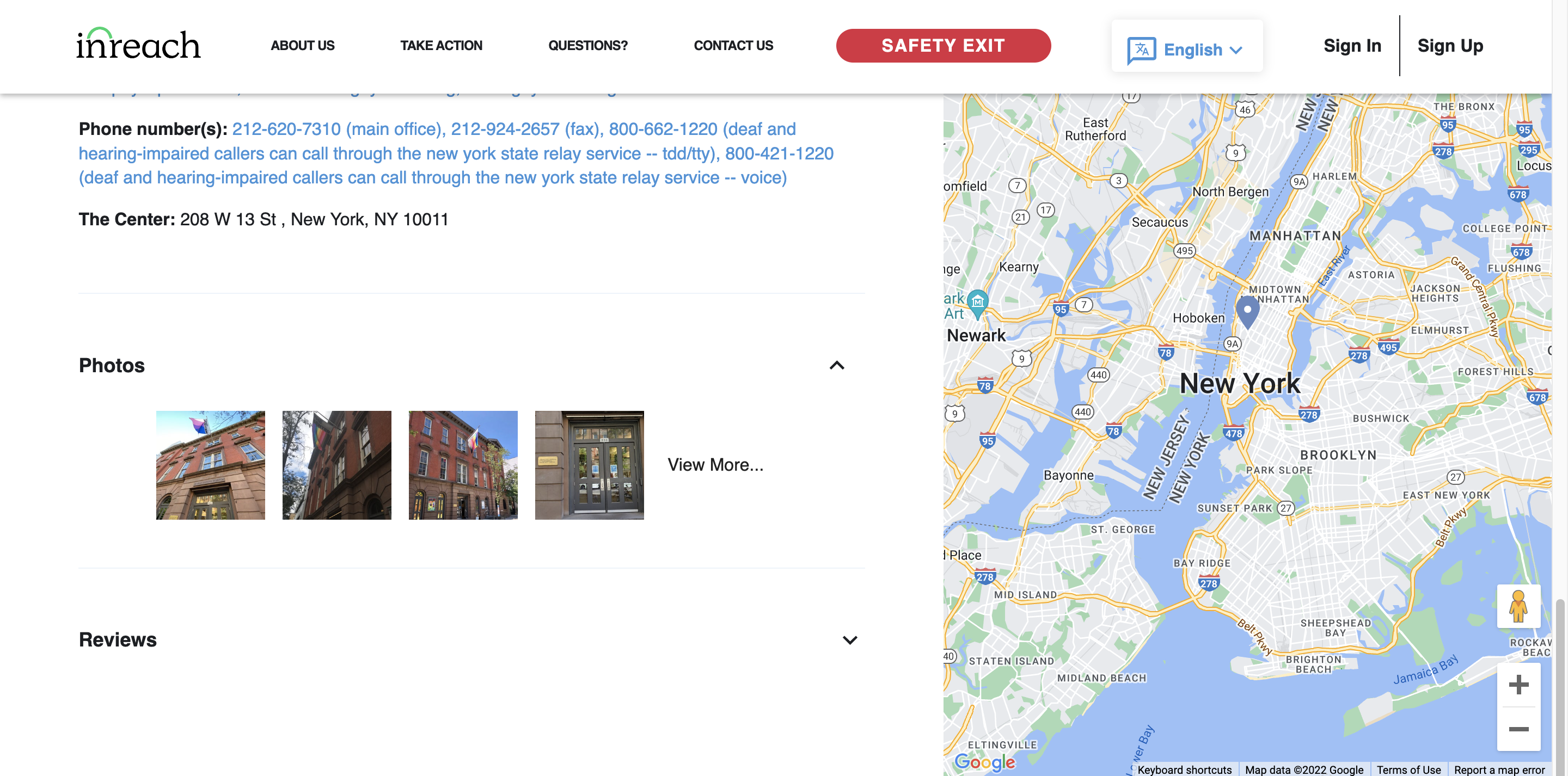This screenshot has width=1568, height=776.
Task: Click the page vertical scrollbar thumb
Action: tap(1559, 687)
